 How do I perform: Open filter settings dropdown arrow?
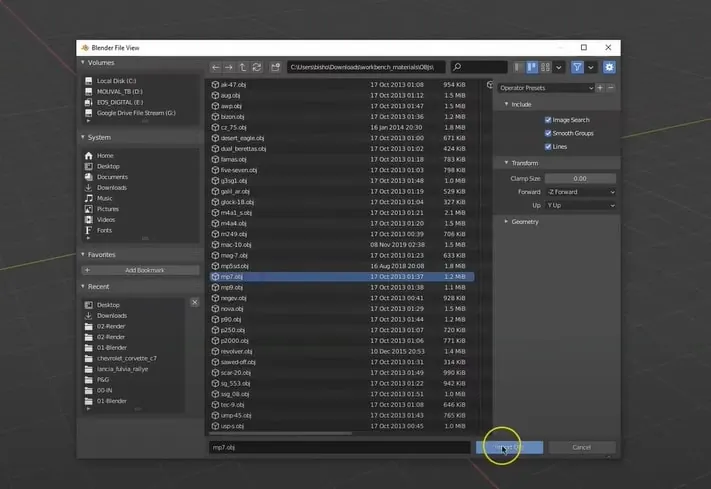click(590, 67)
